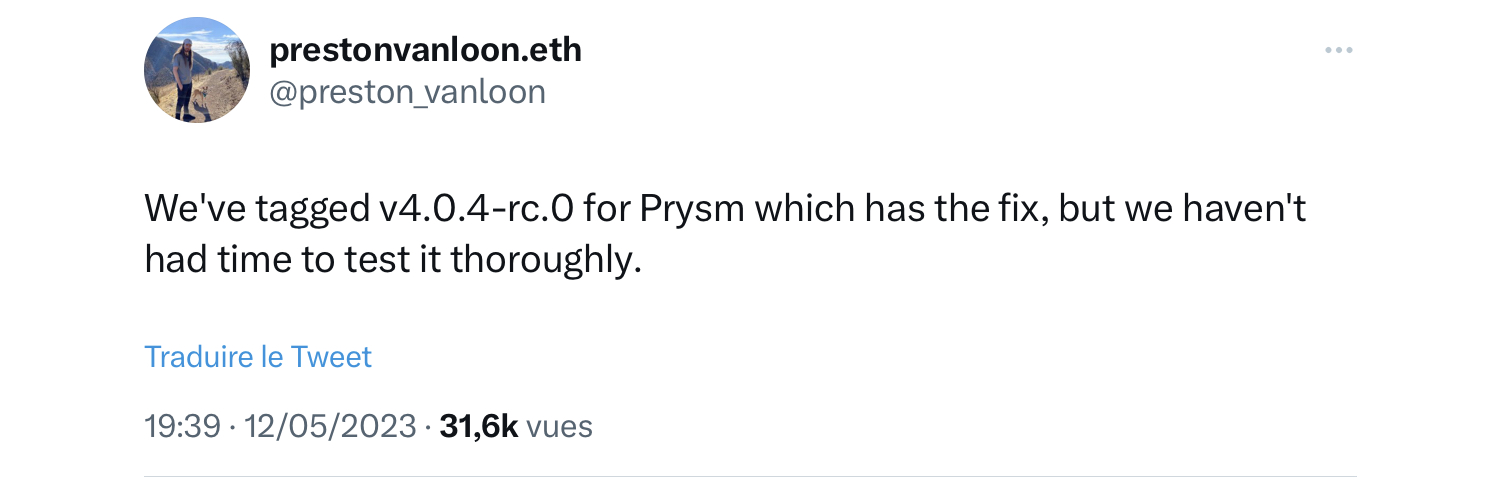Viewport: 1497px width, 484px height.
Task: Click the word Prysm in the tweet
Action: point(692,211)
